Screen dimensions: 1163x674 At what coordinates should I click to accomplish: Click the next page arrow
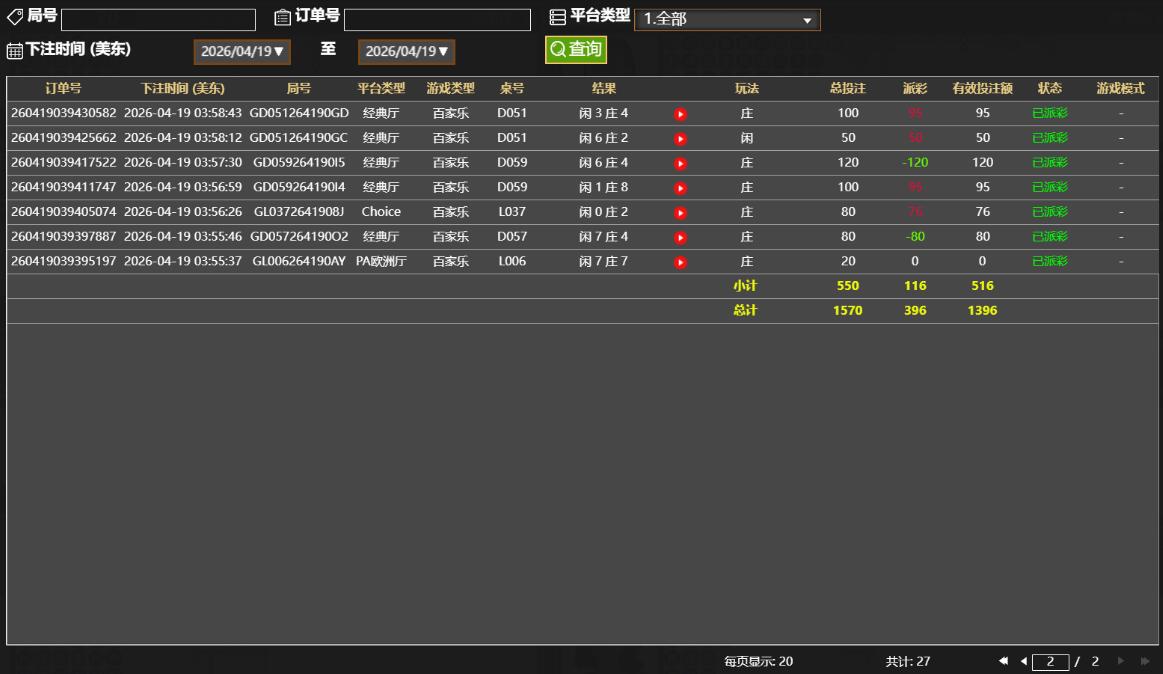point(1121,661)
